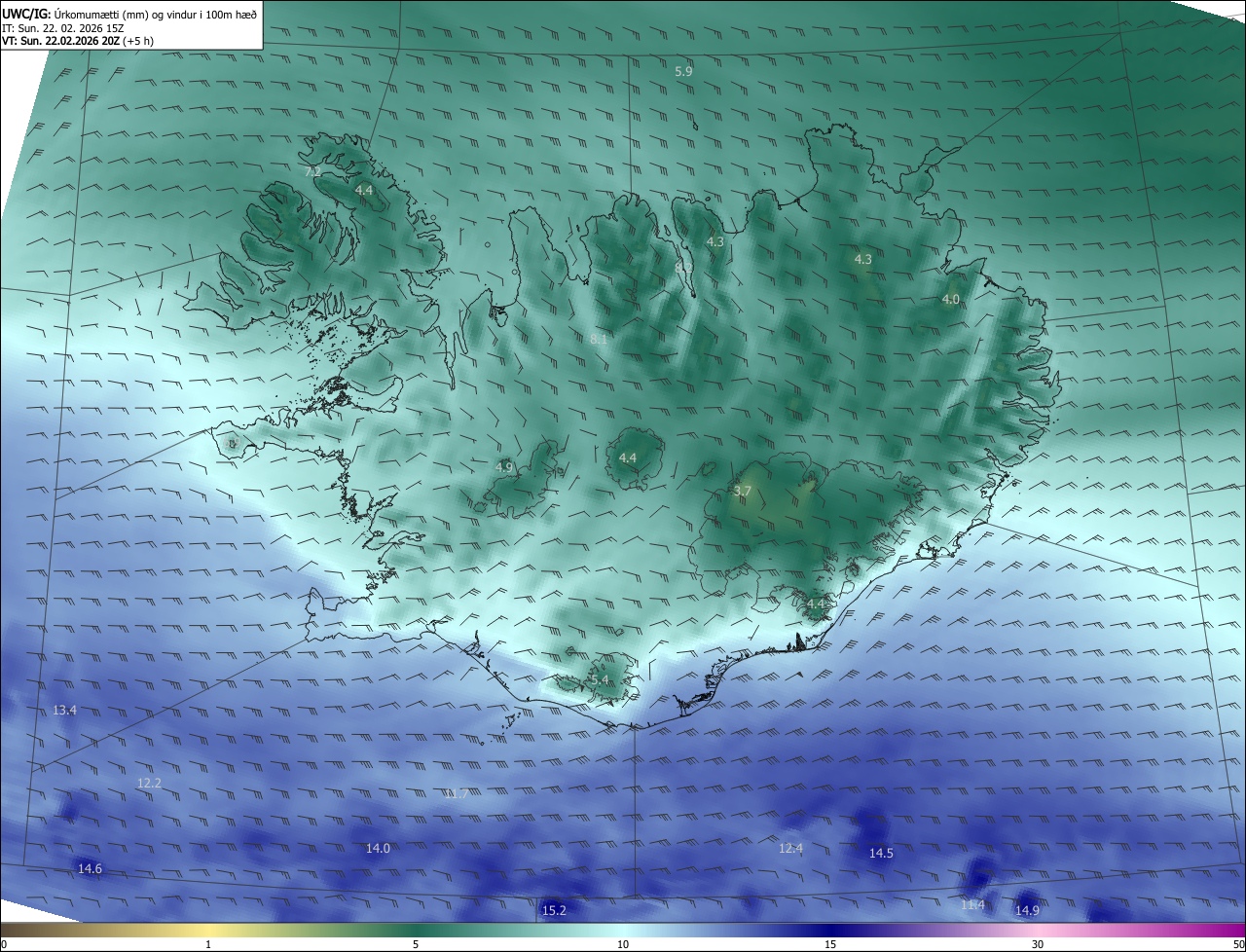The image size is (1246, 952).
Task: Click the 5.9 value north of Iceland
Action: tap(683, 71)
